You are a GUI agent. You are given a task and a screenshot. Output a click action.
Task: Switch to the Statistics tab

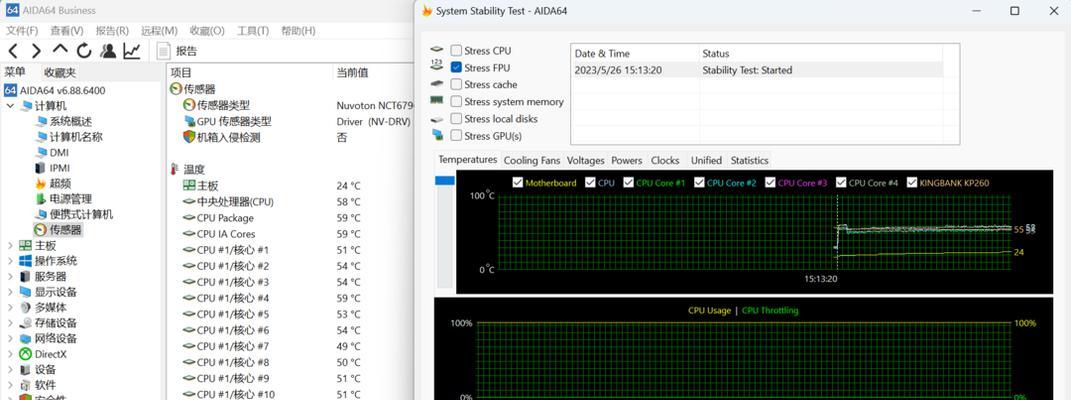[749, 160]
